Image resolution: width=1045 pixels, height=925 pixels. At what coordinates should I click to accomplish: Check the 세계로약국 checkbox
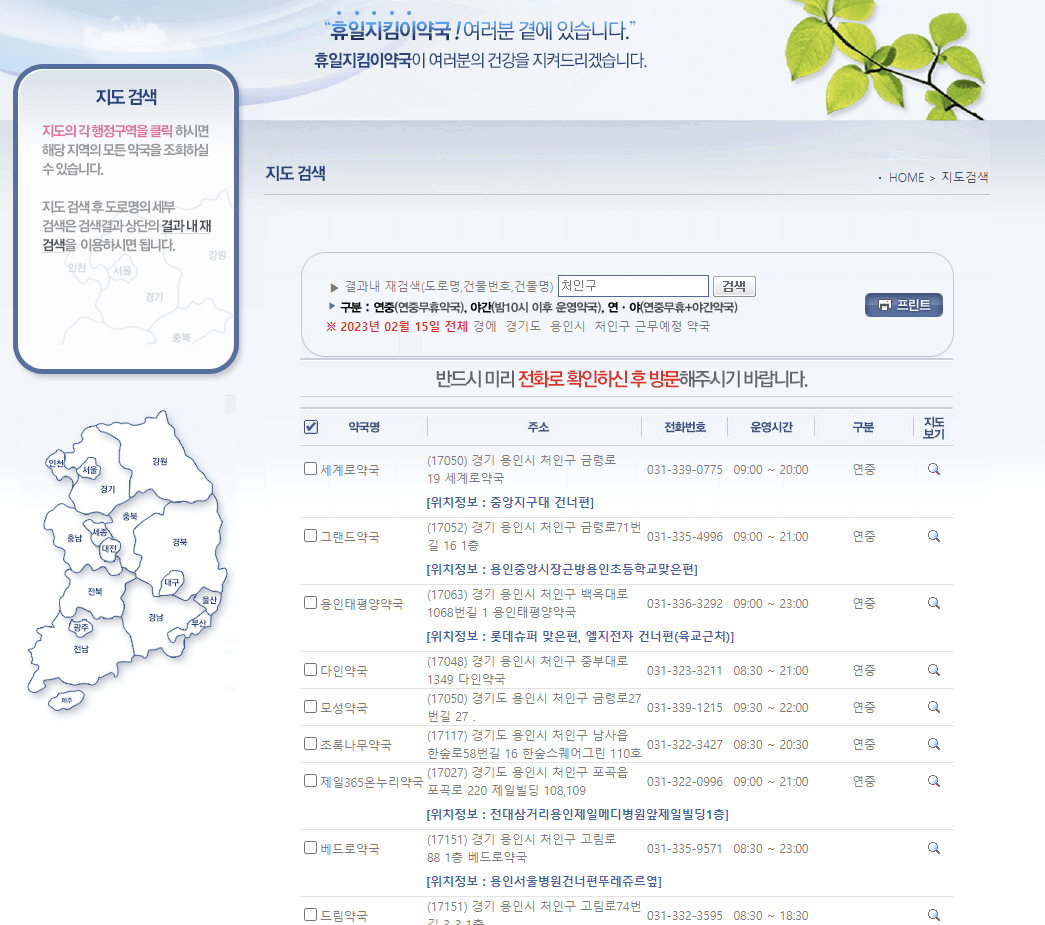[x=310, y=468]
